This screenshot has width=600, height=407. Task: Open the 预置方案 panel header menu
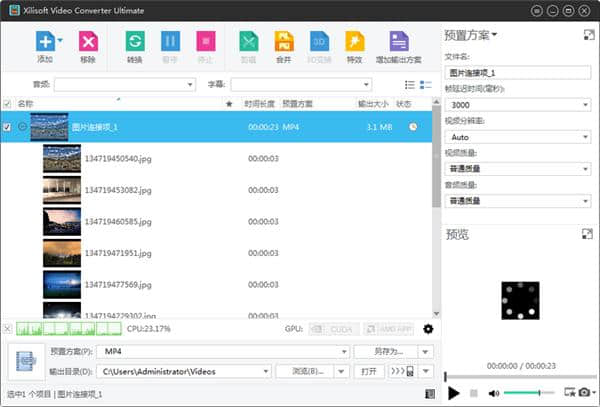(x=471, y=35)
